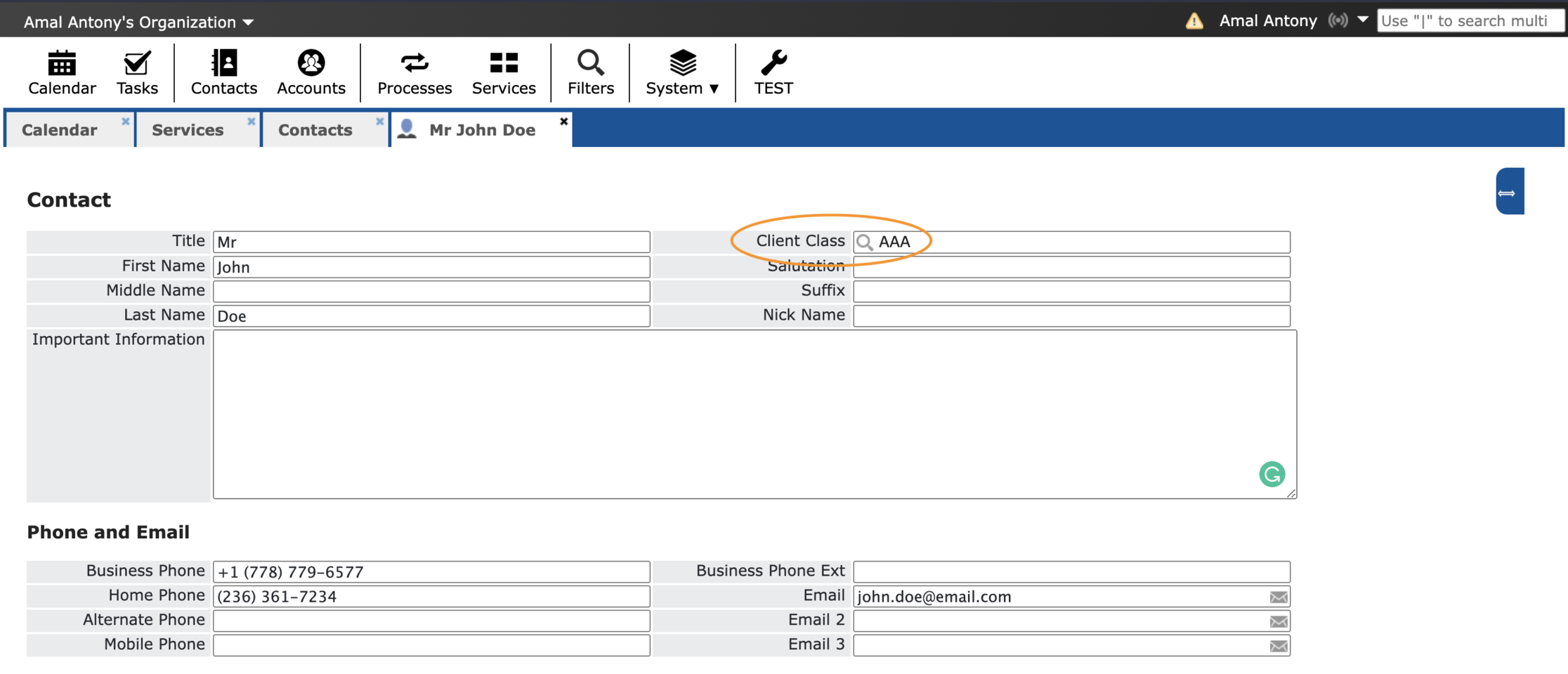The width and height of the screenshot is (1568, 674).
Task: Click the warning triangle near Amal Antony
Action: tap(1193, 20)
